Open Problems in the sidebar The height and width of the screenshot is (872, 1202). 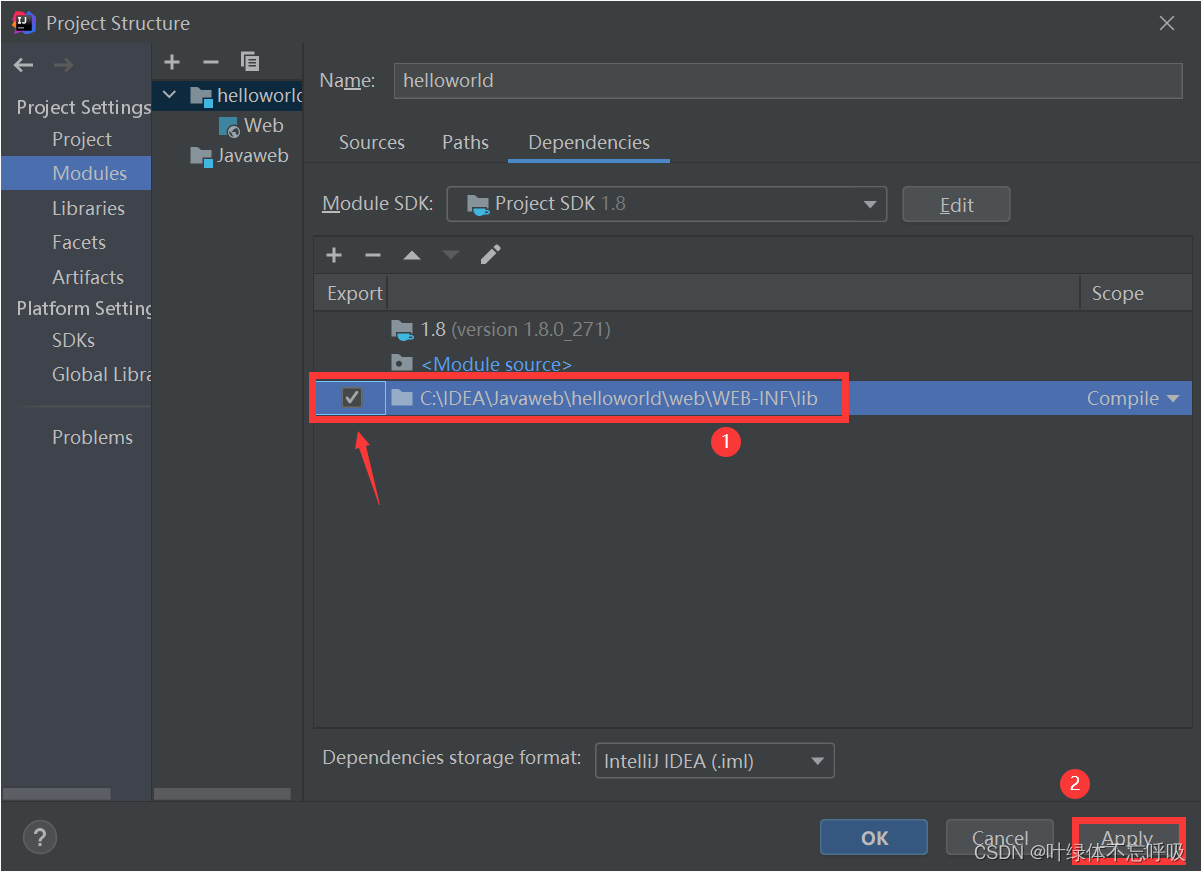[92, 437]
